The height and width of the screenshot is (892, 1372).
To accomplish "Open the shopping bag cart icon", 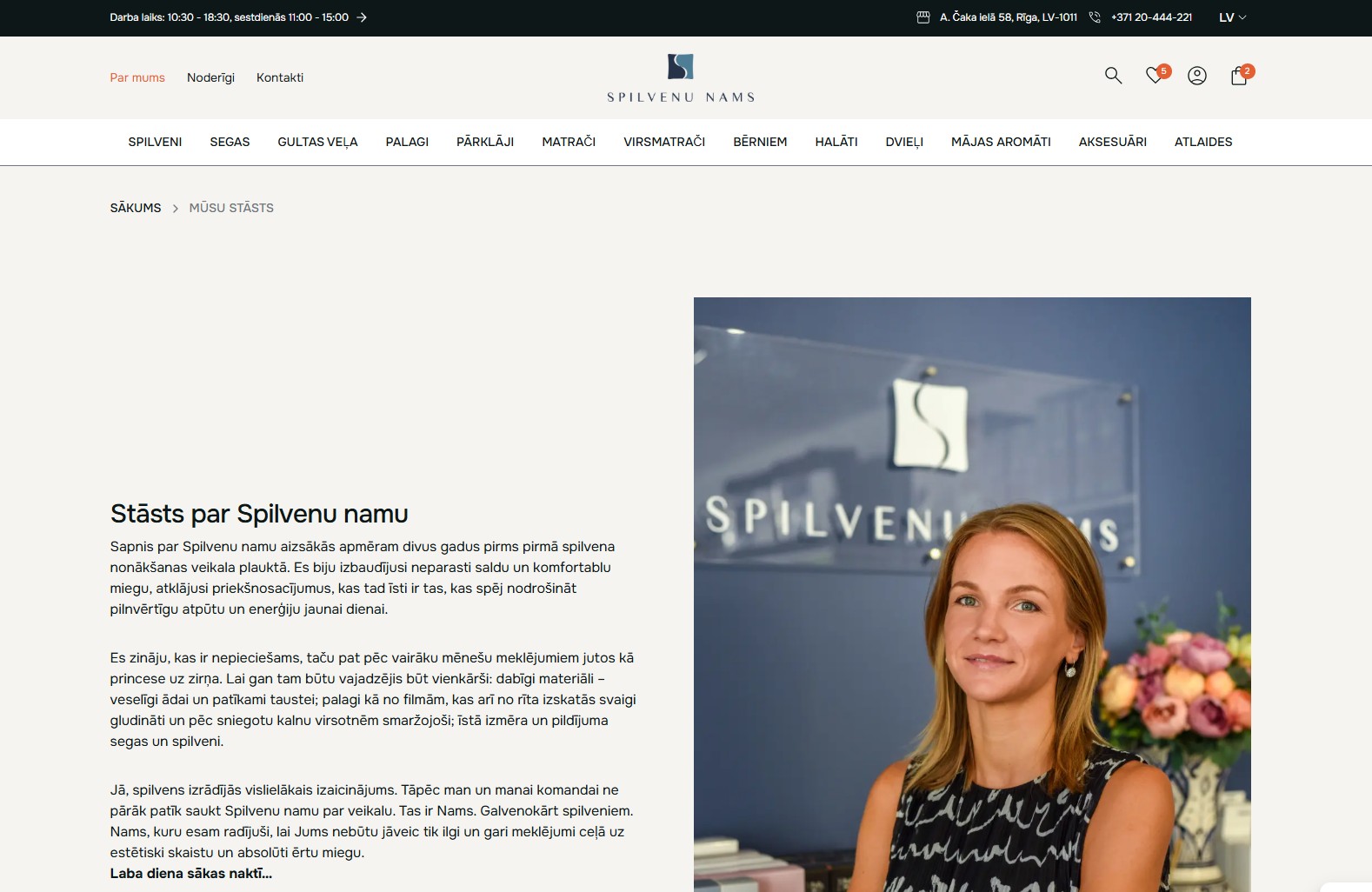I will click(1240, 76).
